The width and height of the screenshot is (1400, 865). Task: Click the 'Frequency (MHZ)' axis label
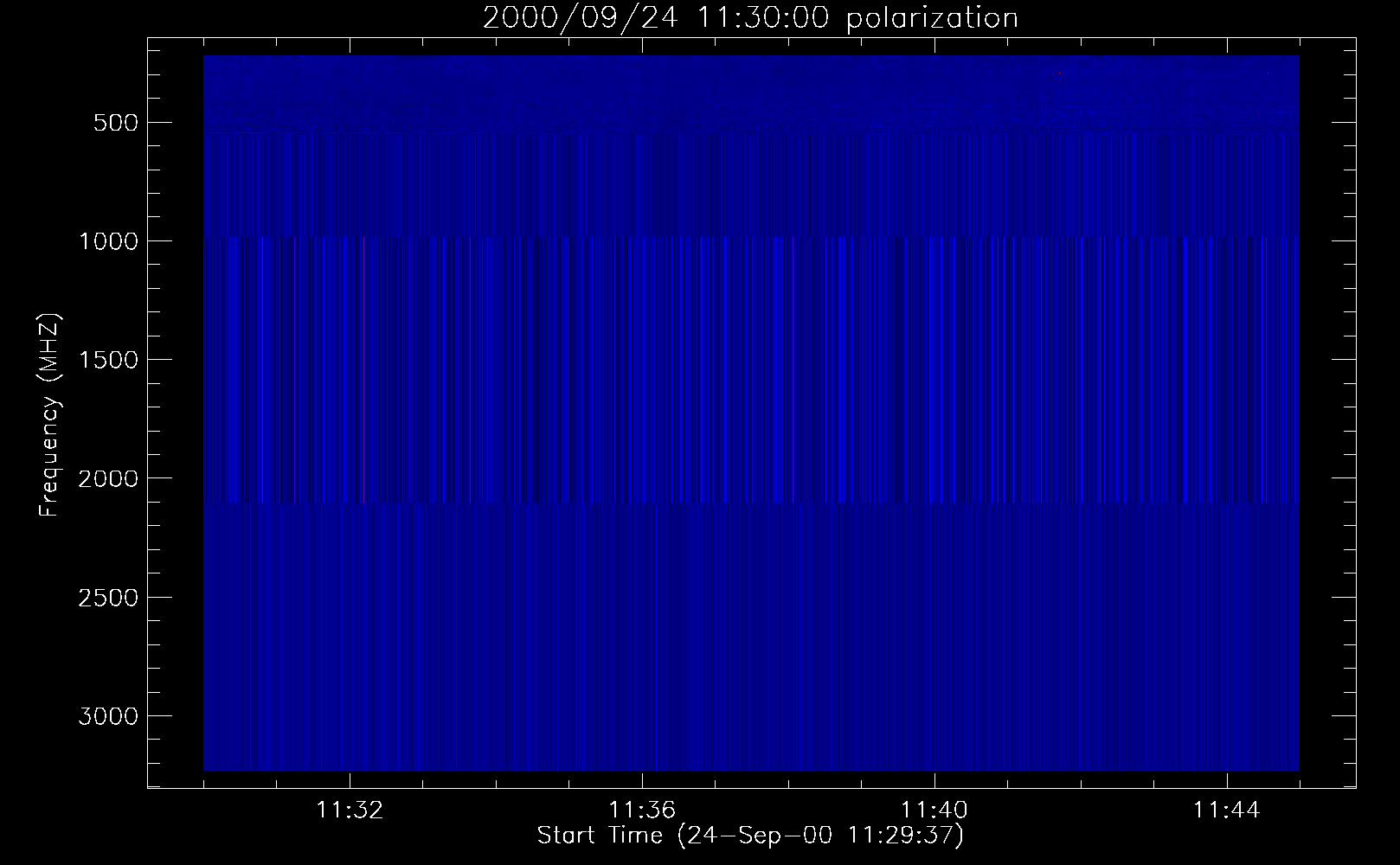[x=49, y=415]
